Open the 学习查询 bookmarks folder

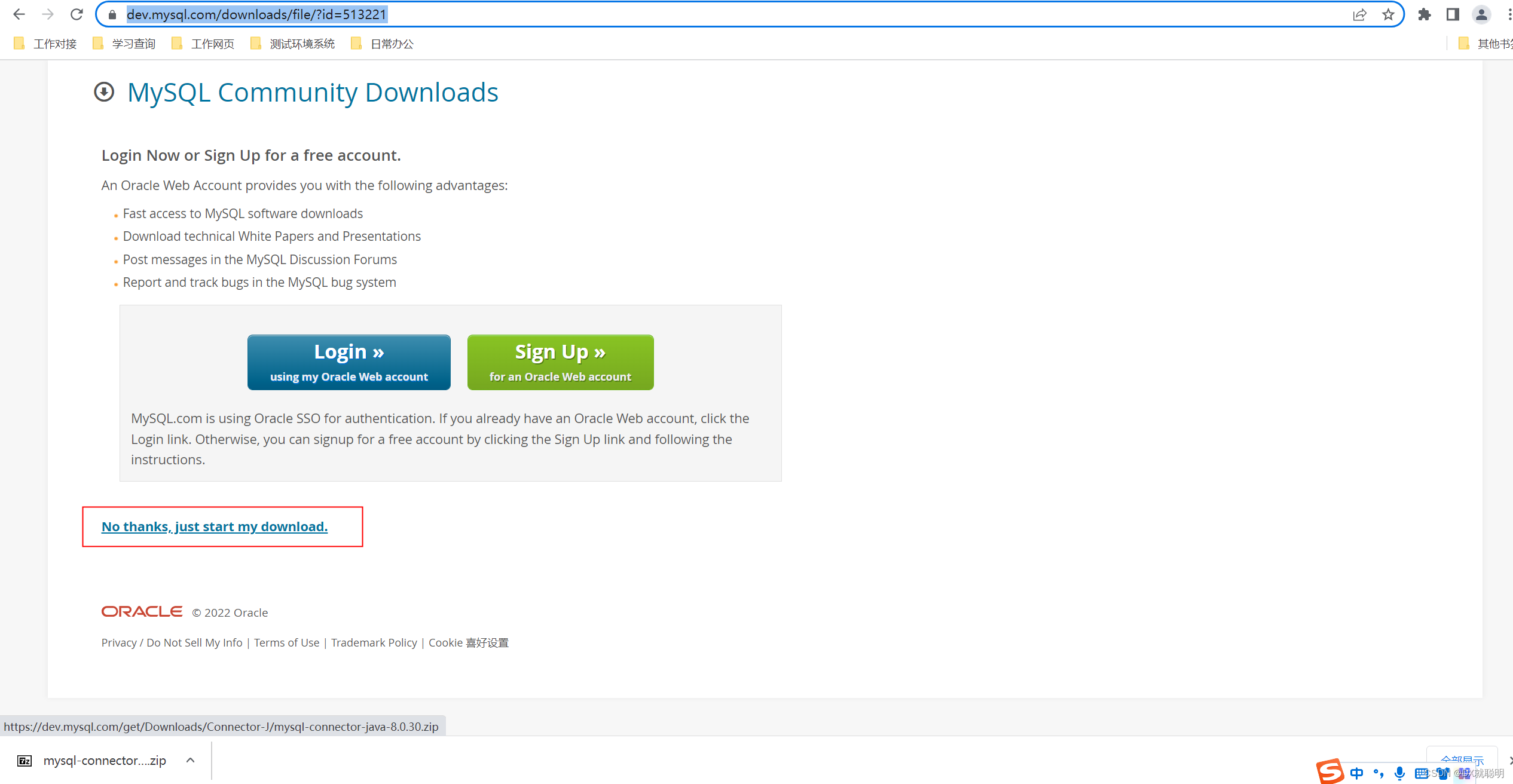coord(124,44)
